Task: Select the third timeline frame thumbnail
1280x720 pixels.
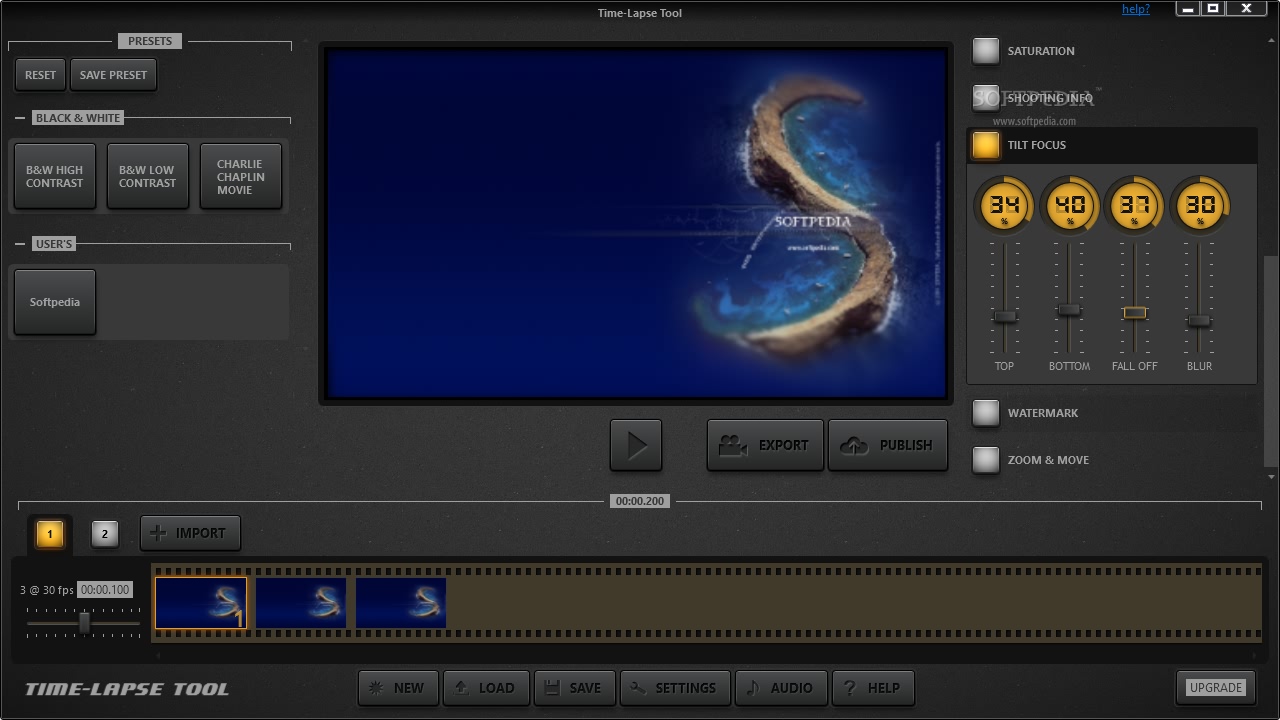Action: 401,603
